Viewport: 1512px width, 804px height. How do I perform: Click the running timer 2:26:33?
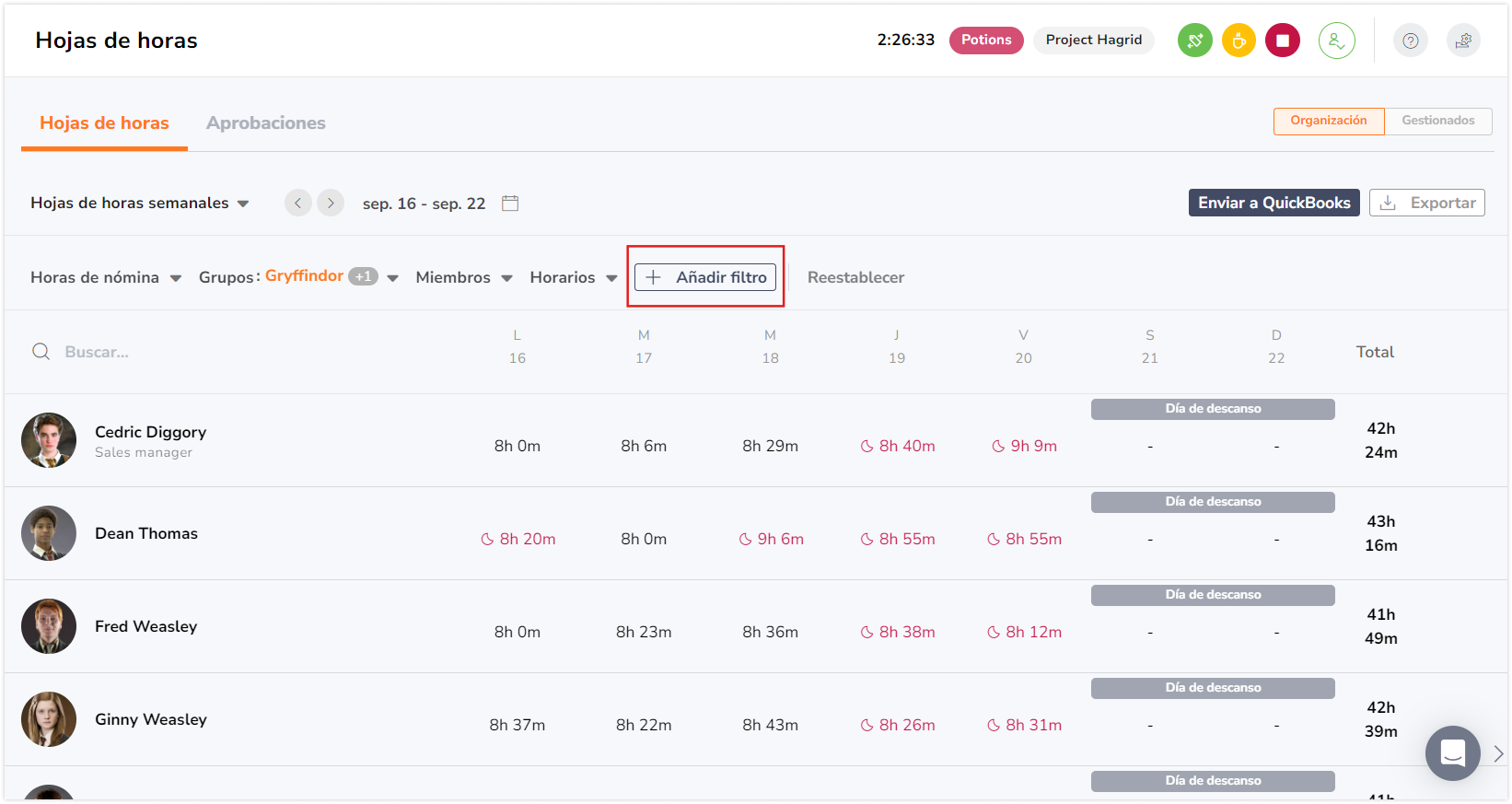(905, 41)
